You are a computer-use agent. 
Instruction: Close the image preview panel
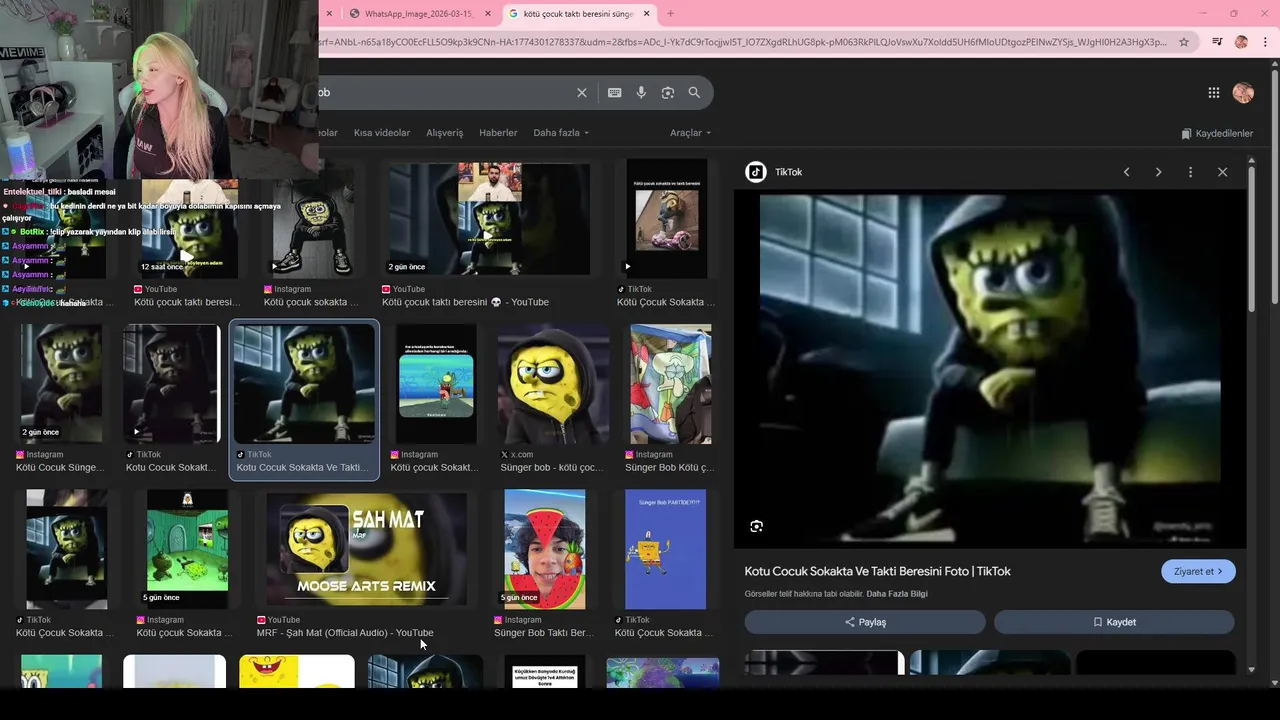coord(1222,172)
